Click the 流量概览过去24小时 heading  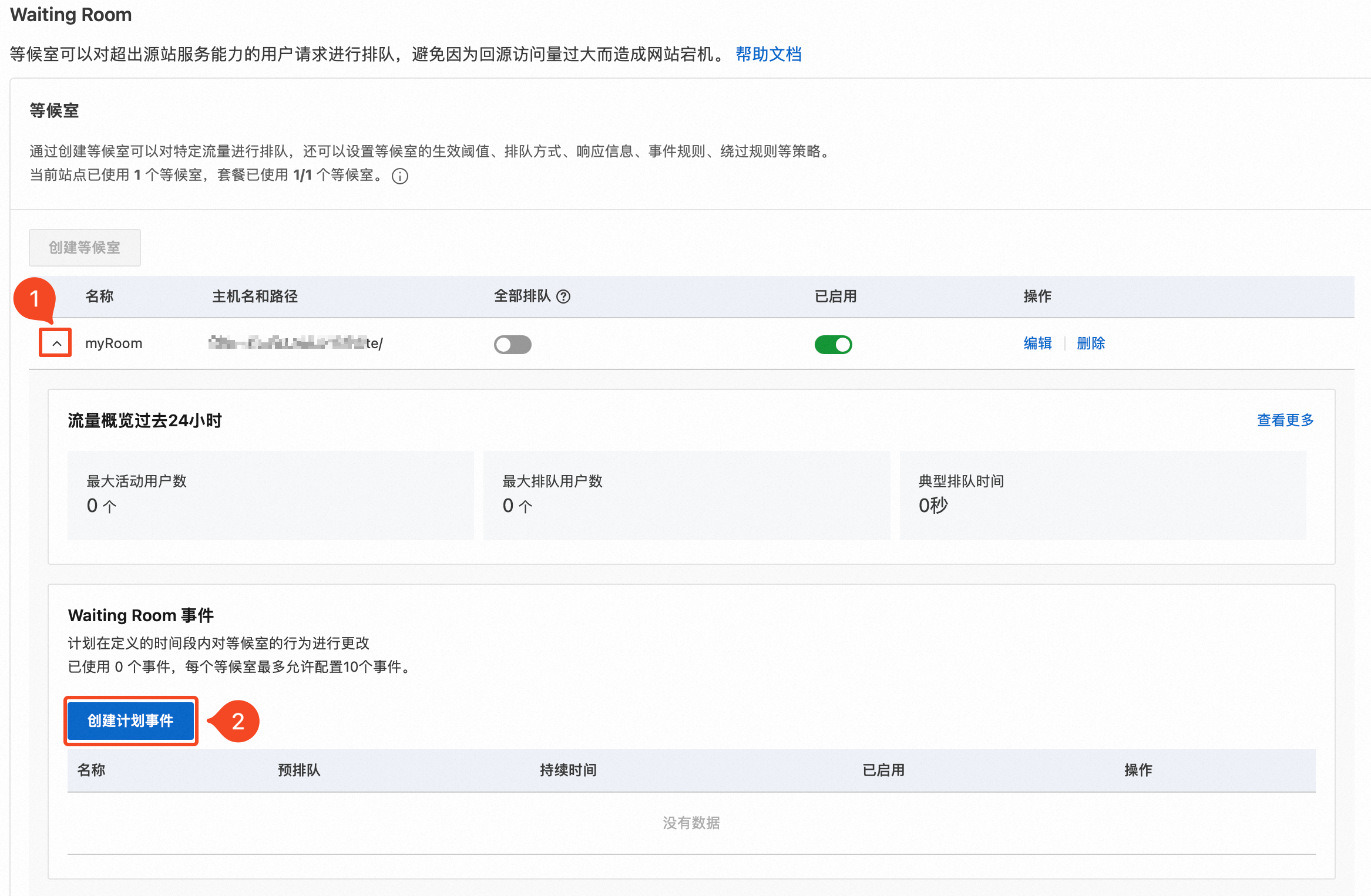tap(145, 421)
